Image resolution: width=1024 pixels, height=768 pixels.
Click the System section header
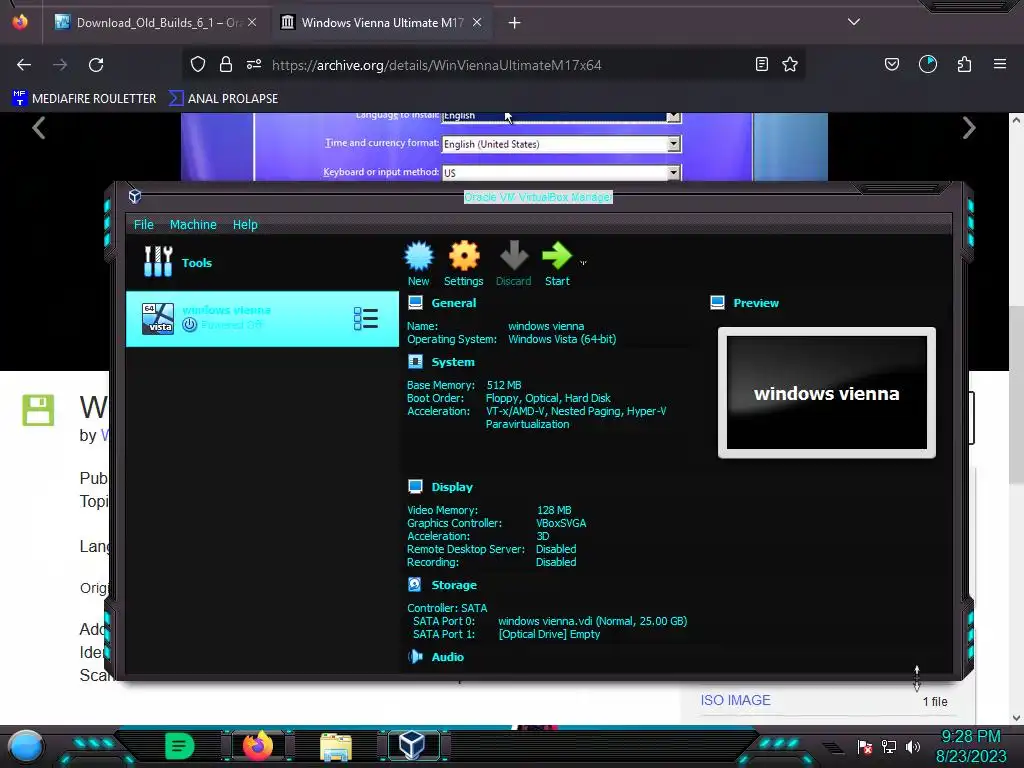coord(453,362)
